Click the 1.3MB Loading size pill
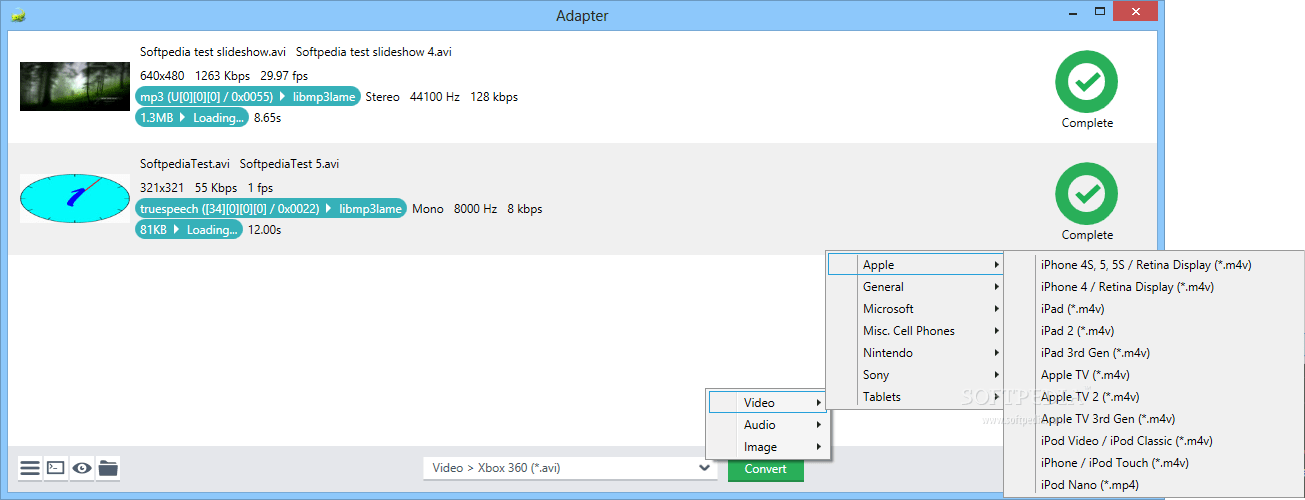 click(x=192, y=118)
